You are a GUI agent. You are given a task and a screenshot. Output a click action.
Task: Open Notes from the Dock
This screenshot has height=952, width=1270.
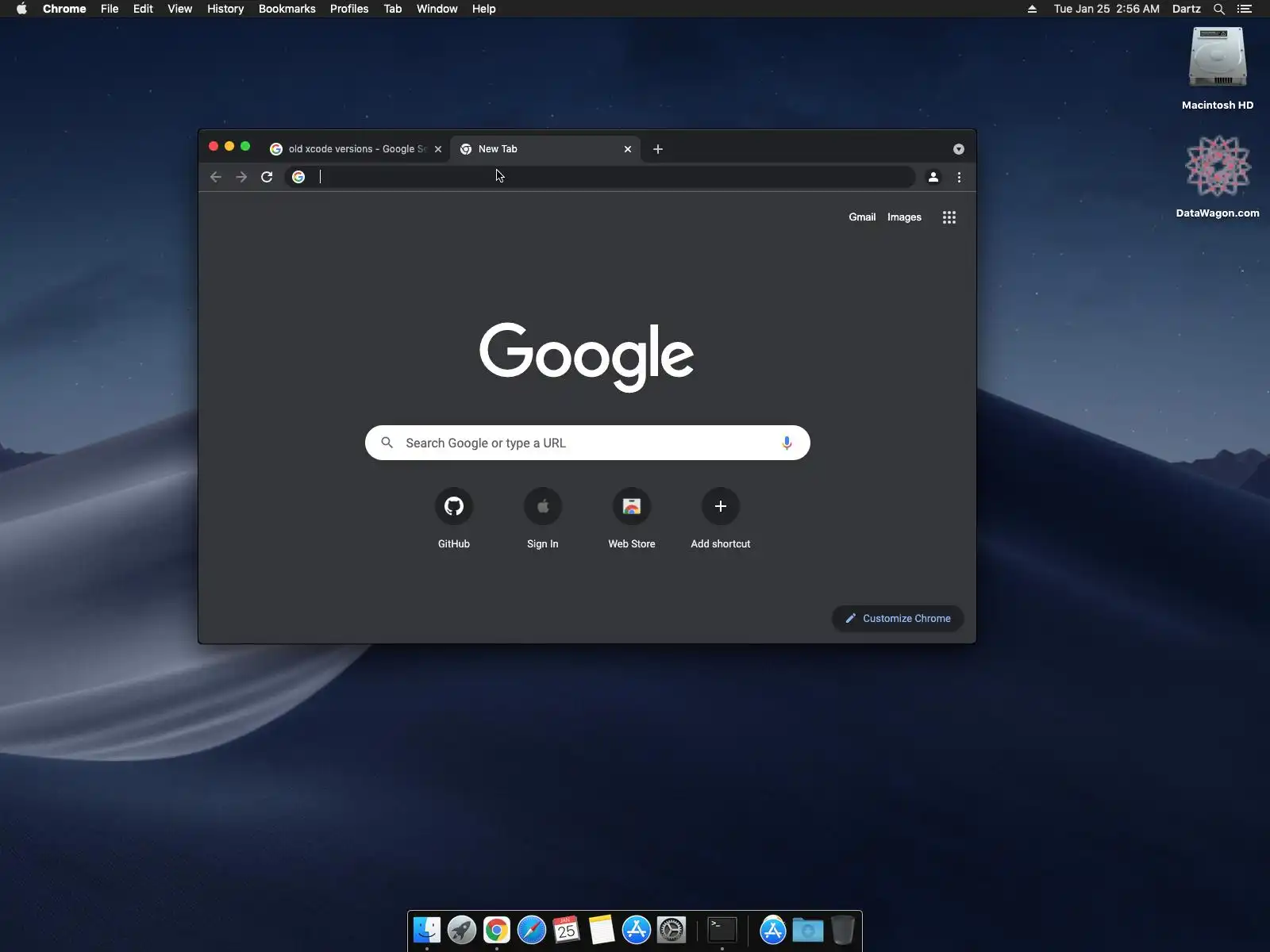tap(602, 930)
